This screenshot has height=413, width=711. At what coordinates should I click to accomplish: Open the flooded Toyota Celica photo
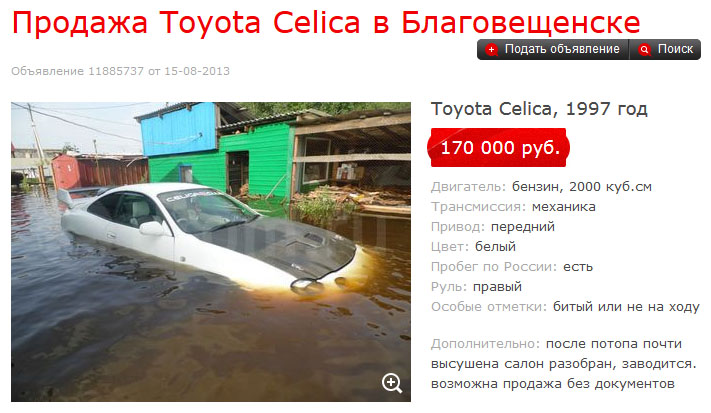(211, 252)
